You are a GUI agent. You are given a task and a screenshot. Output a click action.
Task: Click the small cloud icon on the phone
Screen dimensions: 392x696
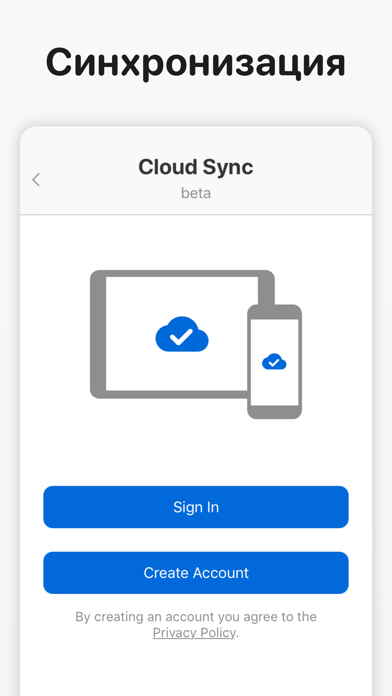pos(274,361)
